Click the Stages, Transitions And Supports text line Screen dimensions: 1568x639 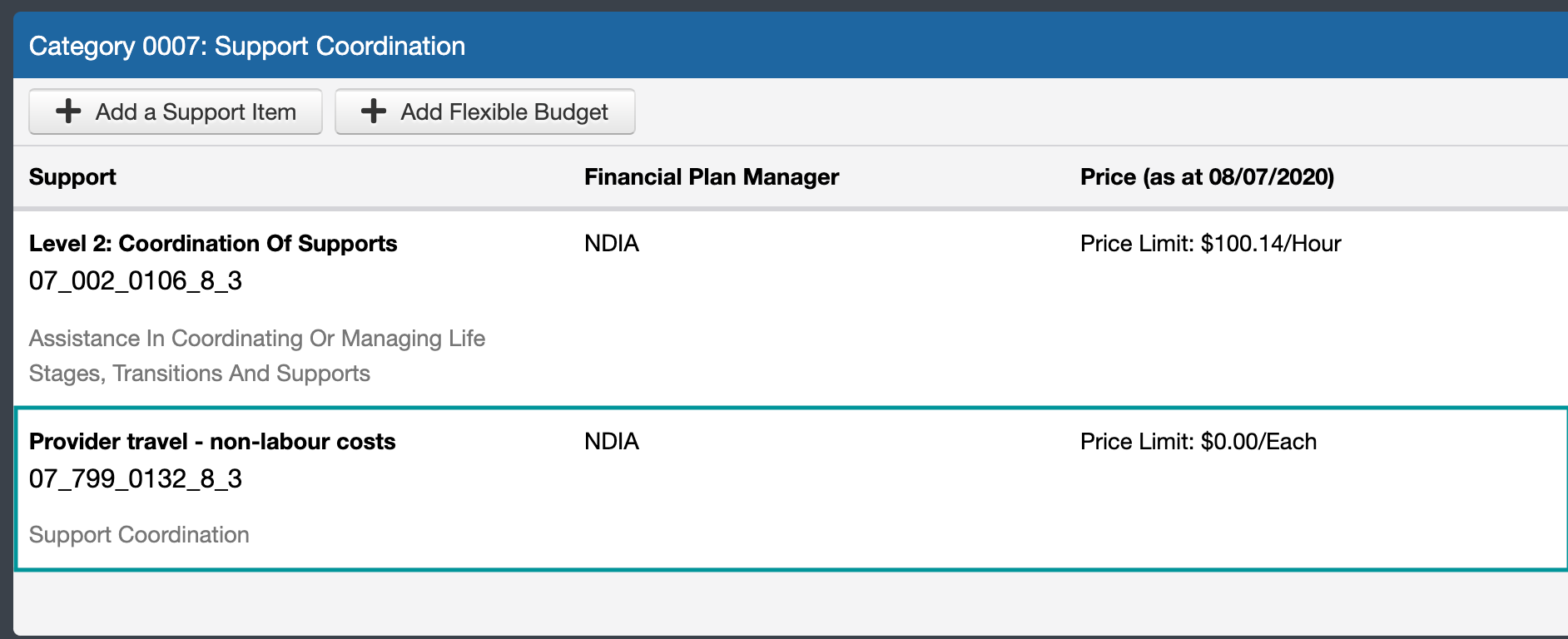coord(200,374)
